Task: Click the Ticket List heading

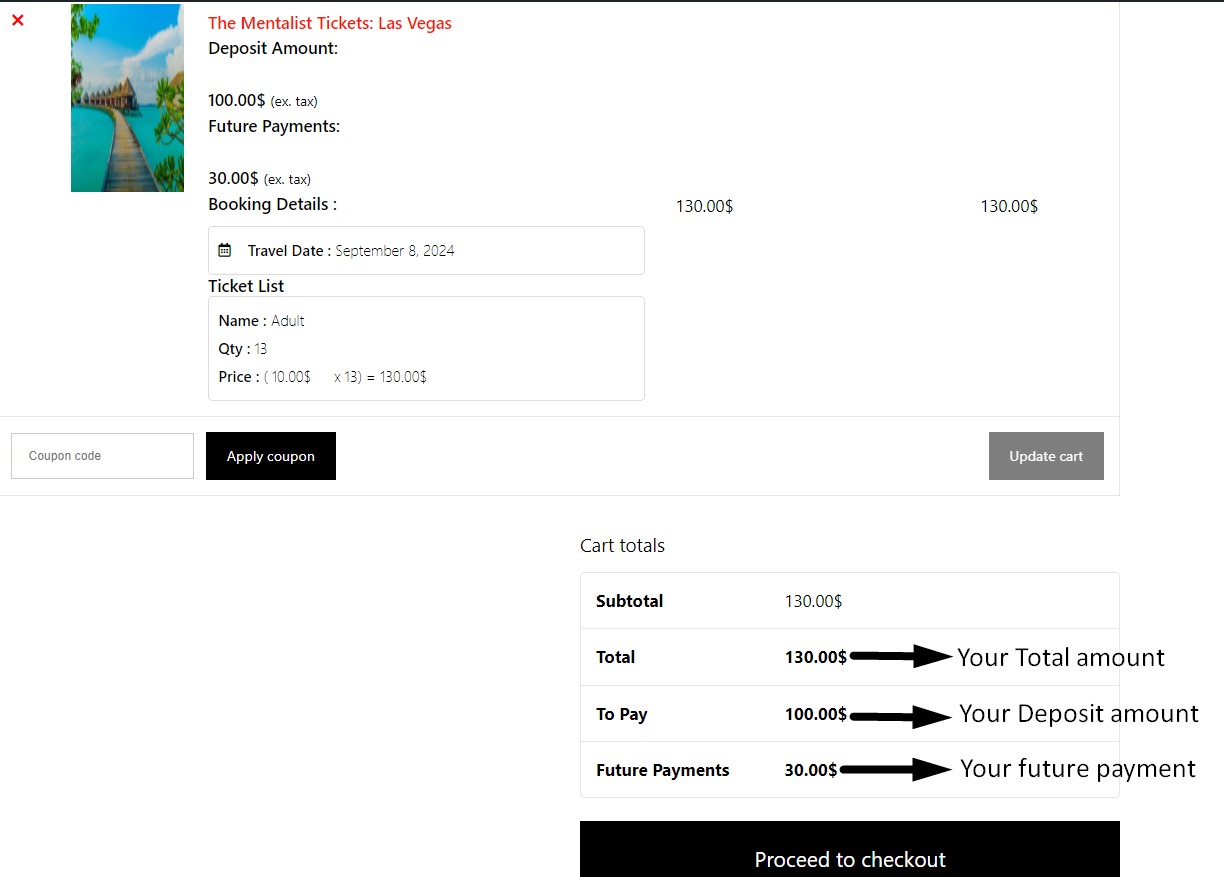Action: pos(246,286)
